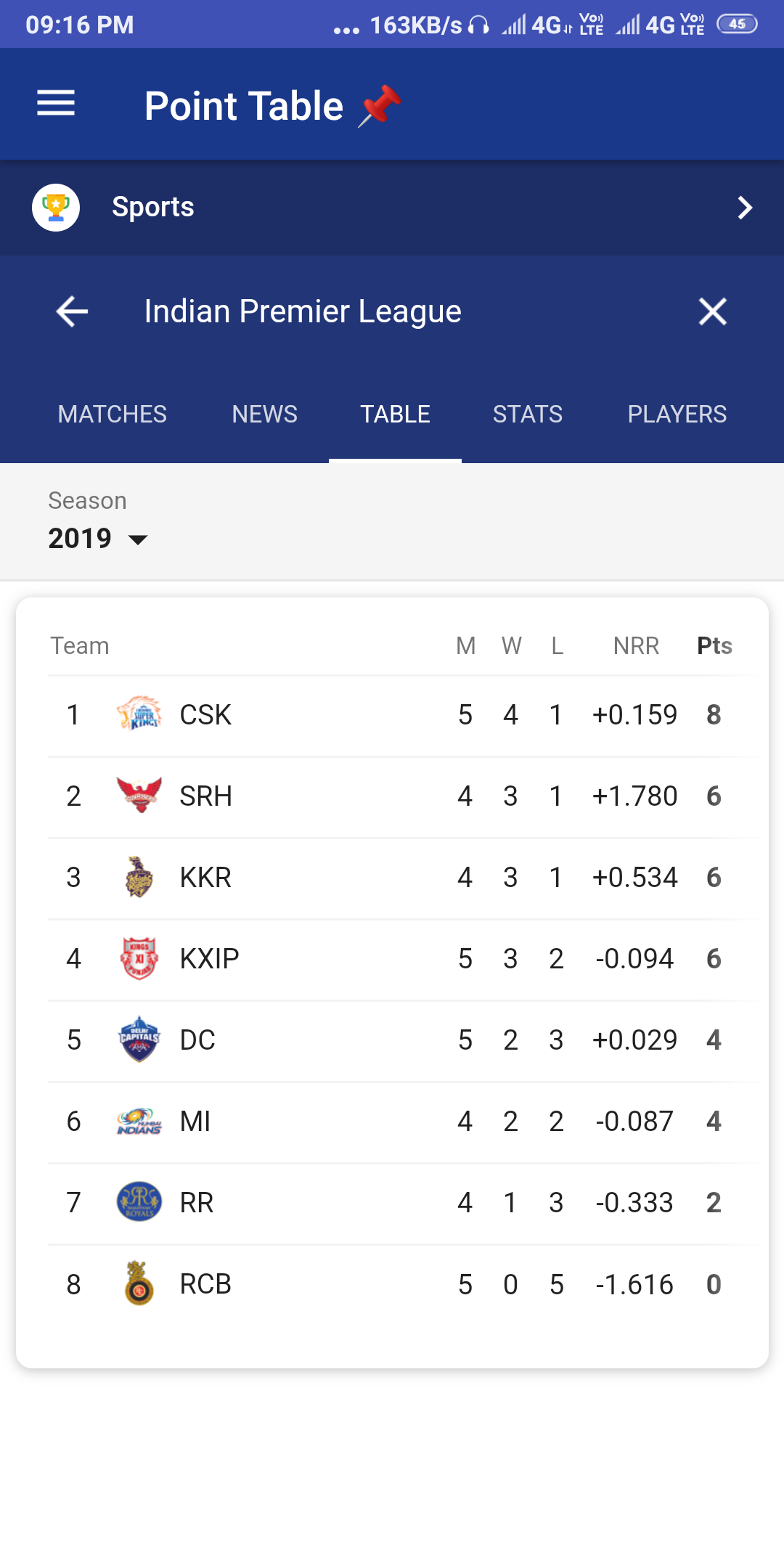Expand the Sports section chevron
This screenshot has width=784, height=1568.
(745, 208)
